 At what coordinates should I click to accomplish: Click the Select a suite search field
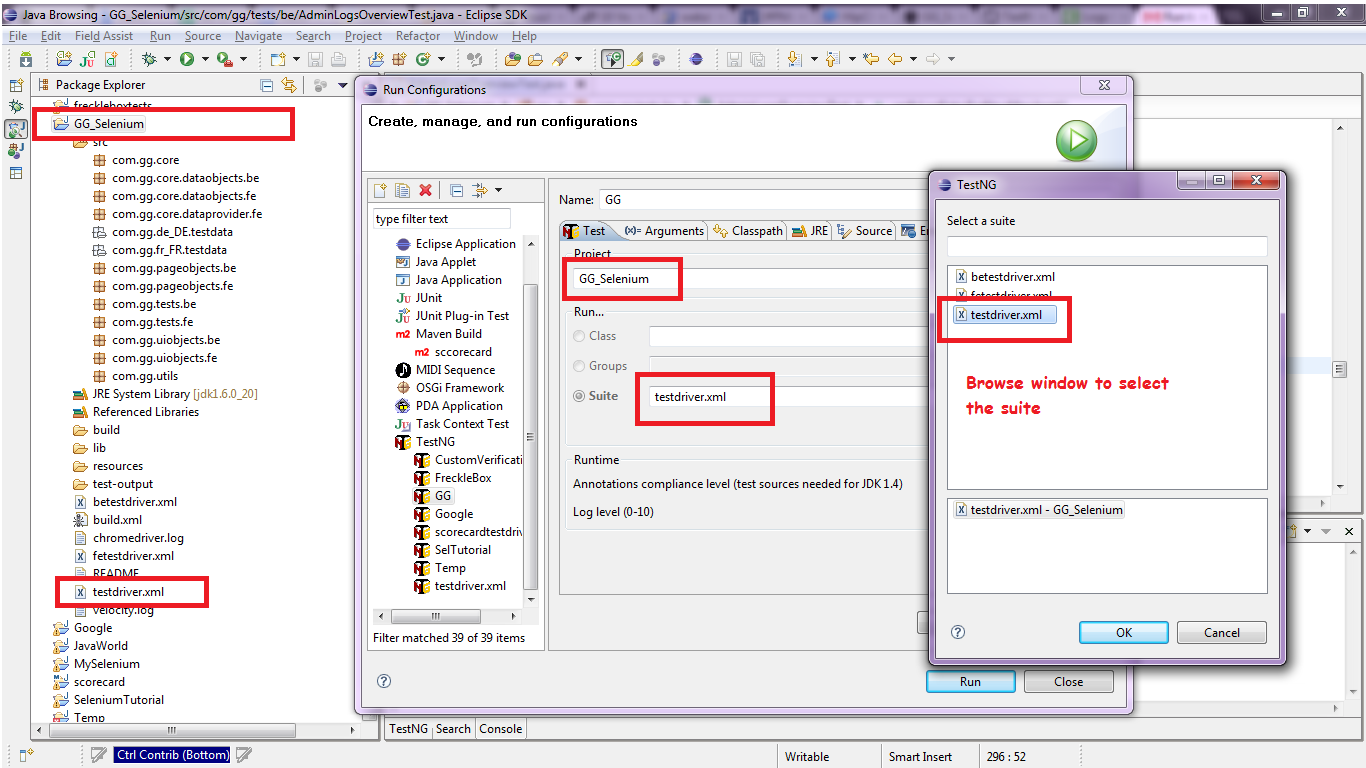[x=1107, y=246]
